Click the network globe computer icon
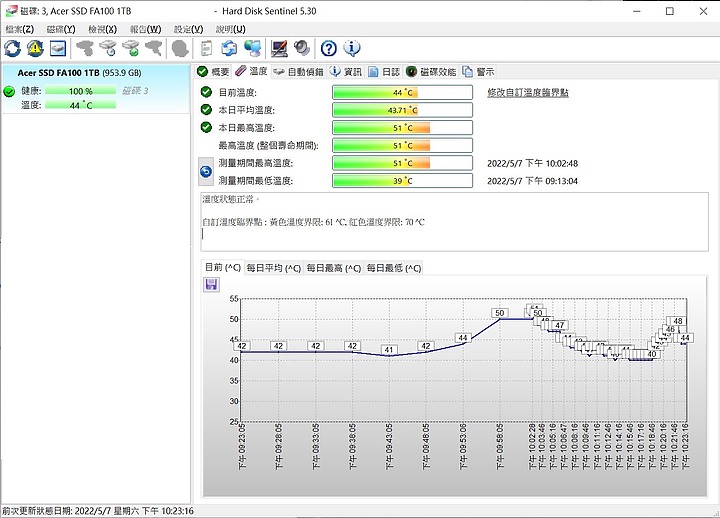 (x=252, y=48)
